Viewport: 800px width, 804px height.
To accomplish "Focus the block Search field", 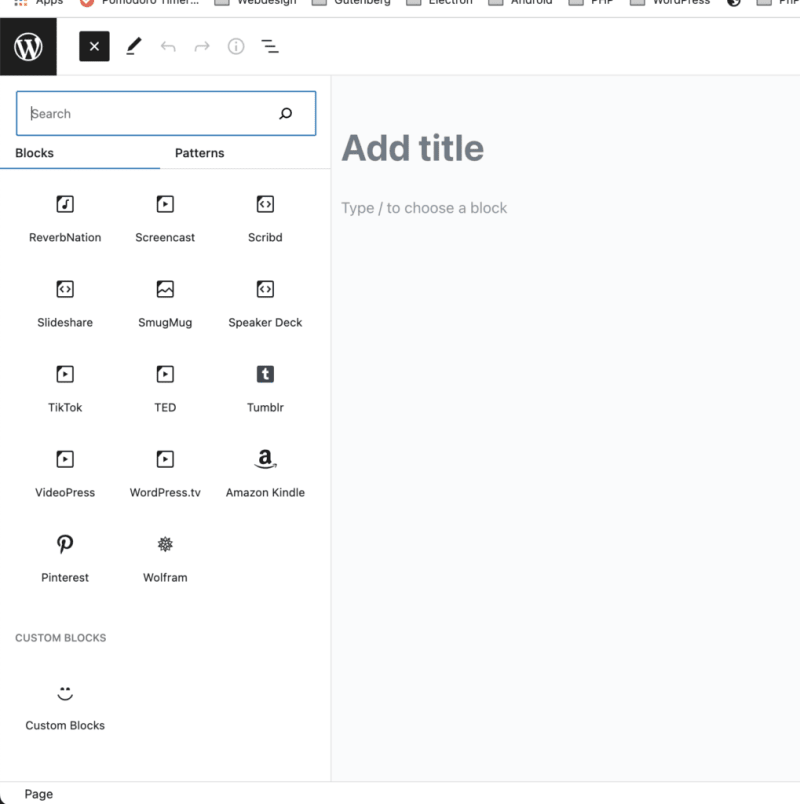I will tap(166, 113).
